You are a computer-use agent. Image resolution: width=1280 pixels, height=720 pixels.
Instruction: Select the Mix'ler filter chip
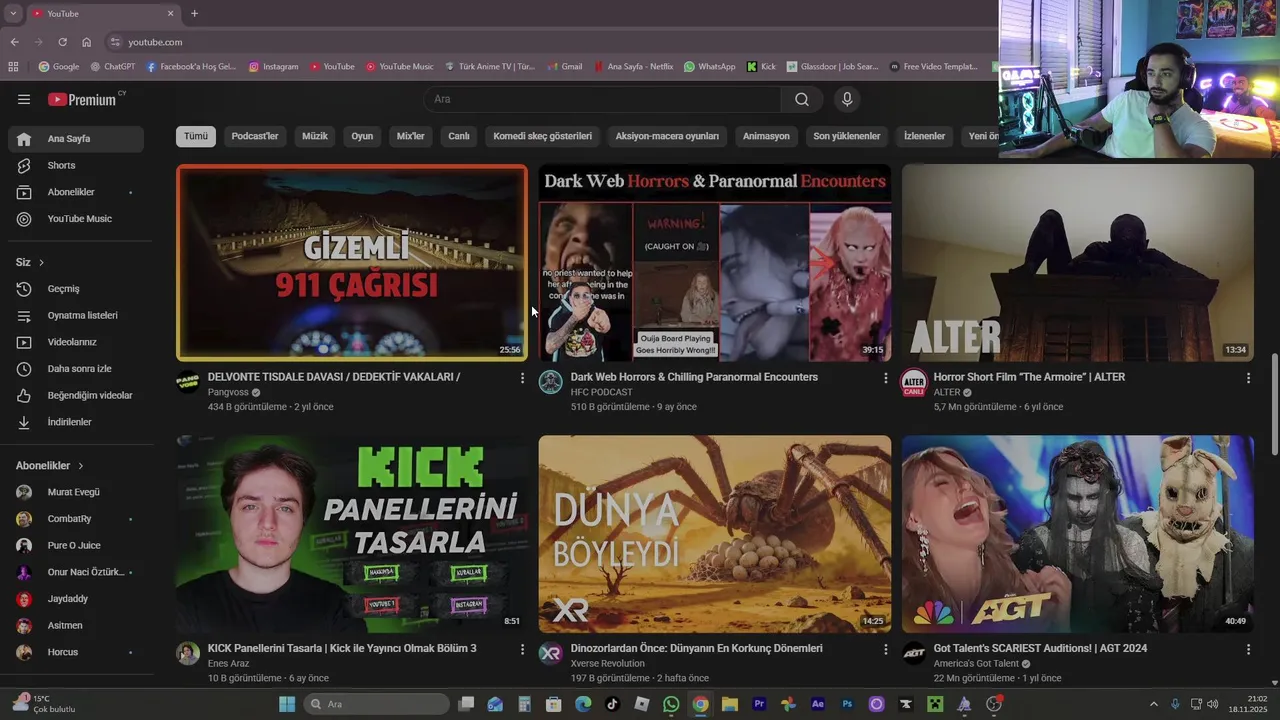(x=411, y=136)
